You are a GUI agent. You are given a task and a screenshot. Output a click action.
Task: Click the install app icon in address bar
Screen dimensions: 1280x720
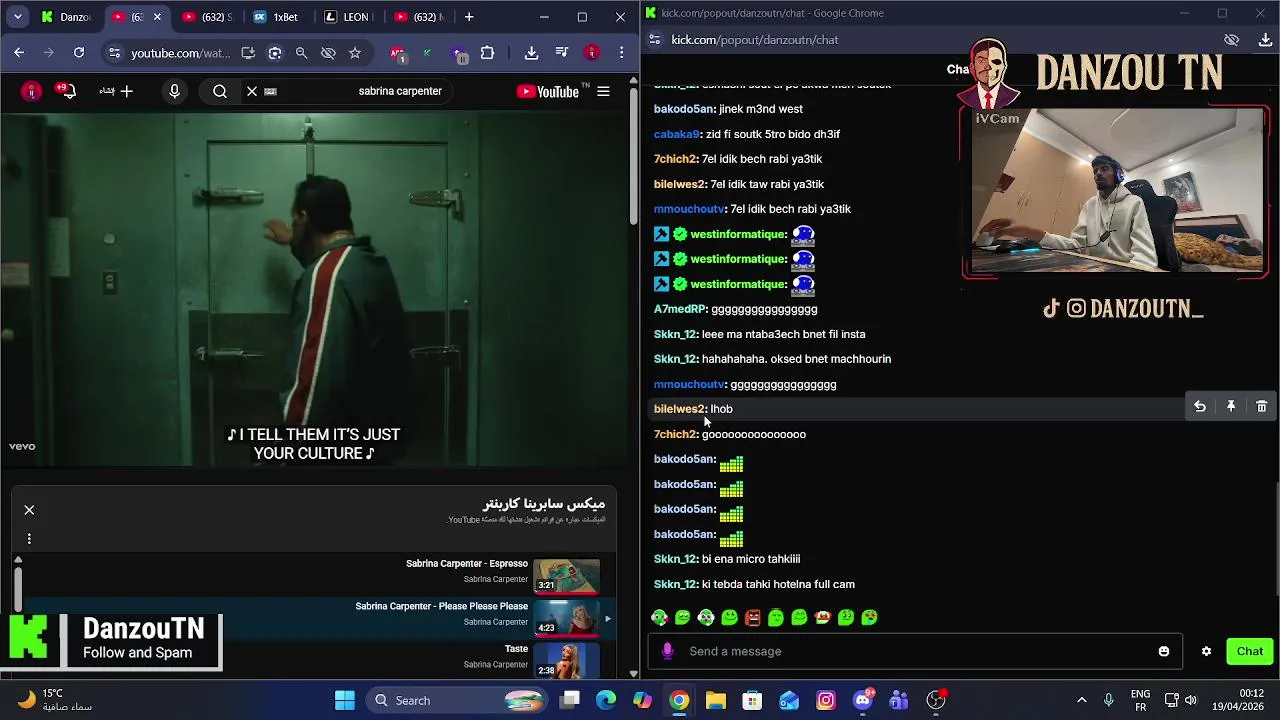click(x=248, y=53)
